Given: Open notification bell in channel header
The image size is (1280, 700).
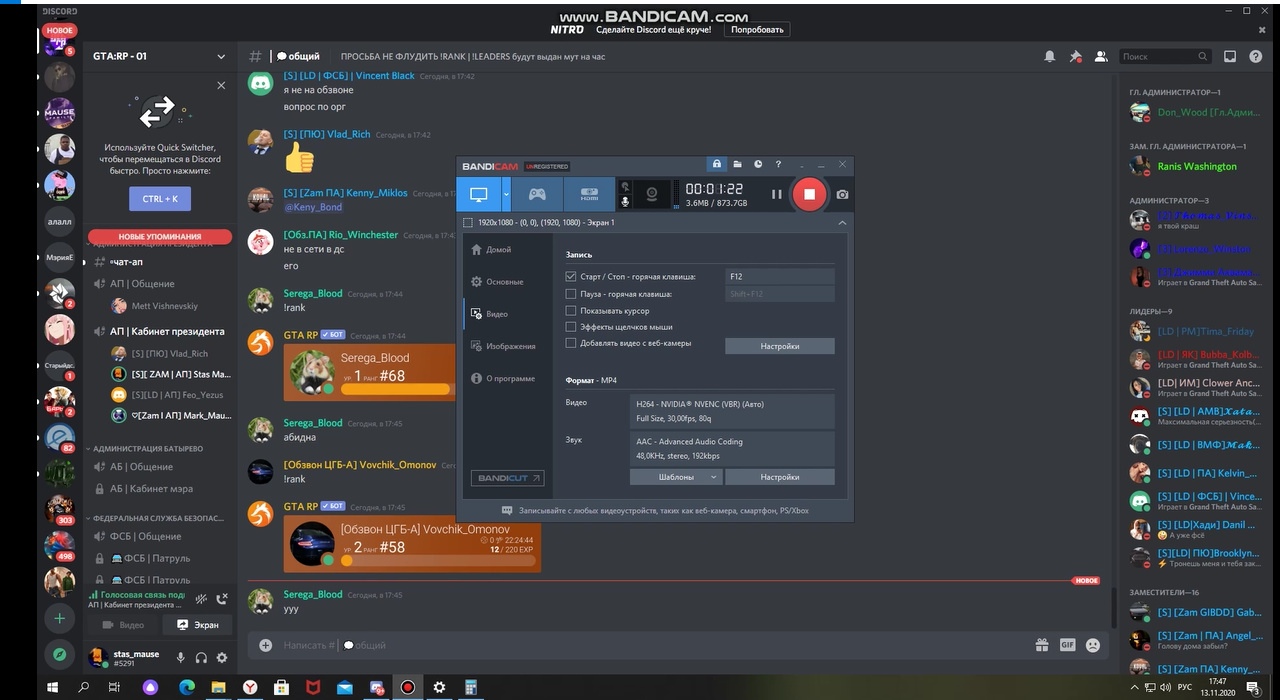Looking at the screenshot, I should (1049, 57).
